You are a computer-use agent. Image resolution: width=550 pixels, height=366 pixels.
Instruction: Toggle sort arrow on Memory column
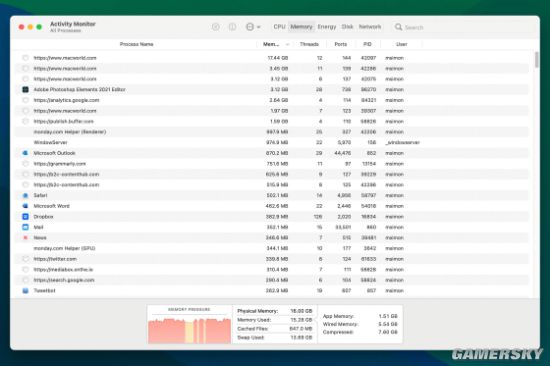click(288, 44)
